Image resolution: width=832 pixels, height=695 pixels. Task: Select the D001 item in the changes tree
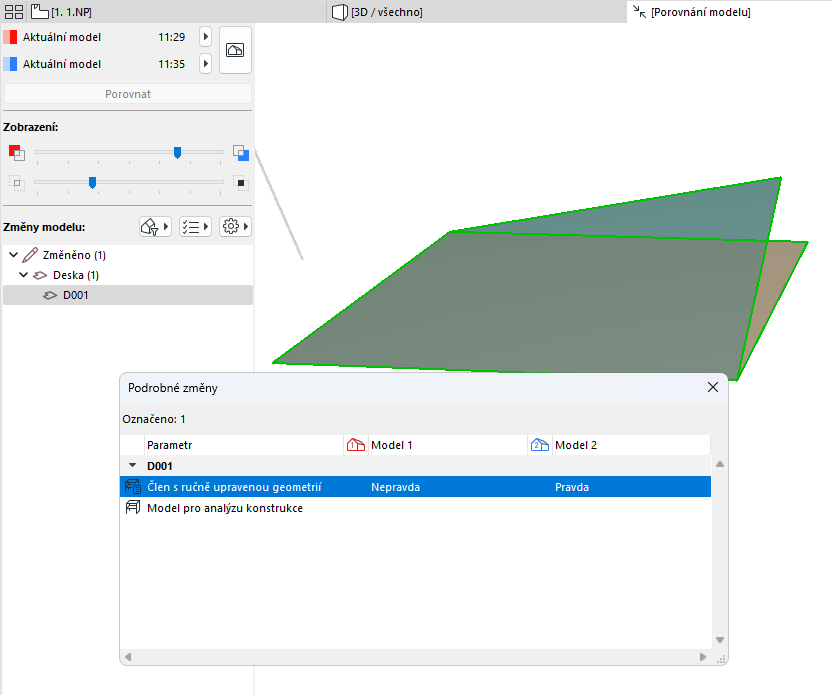(128, 295)
